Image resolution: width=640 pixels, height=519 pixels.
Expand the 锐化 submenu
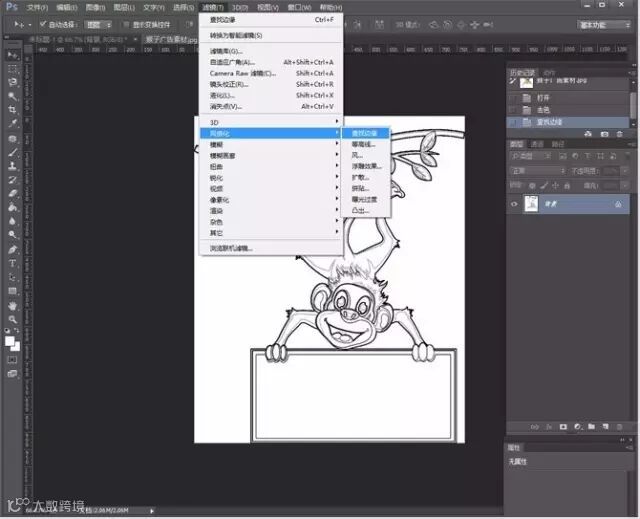coord(271,178)
